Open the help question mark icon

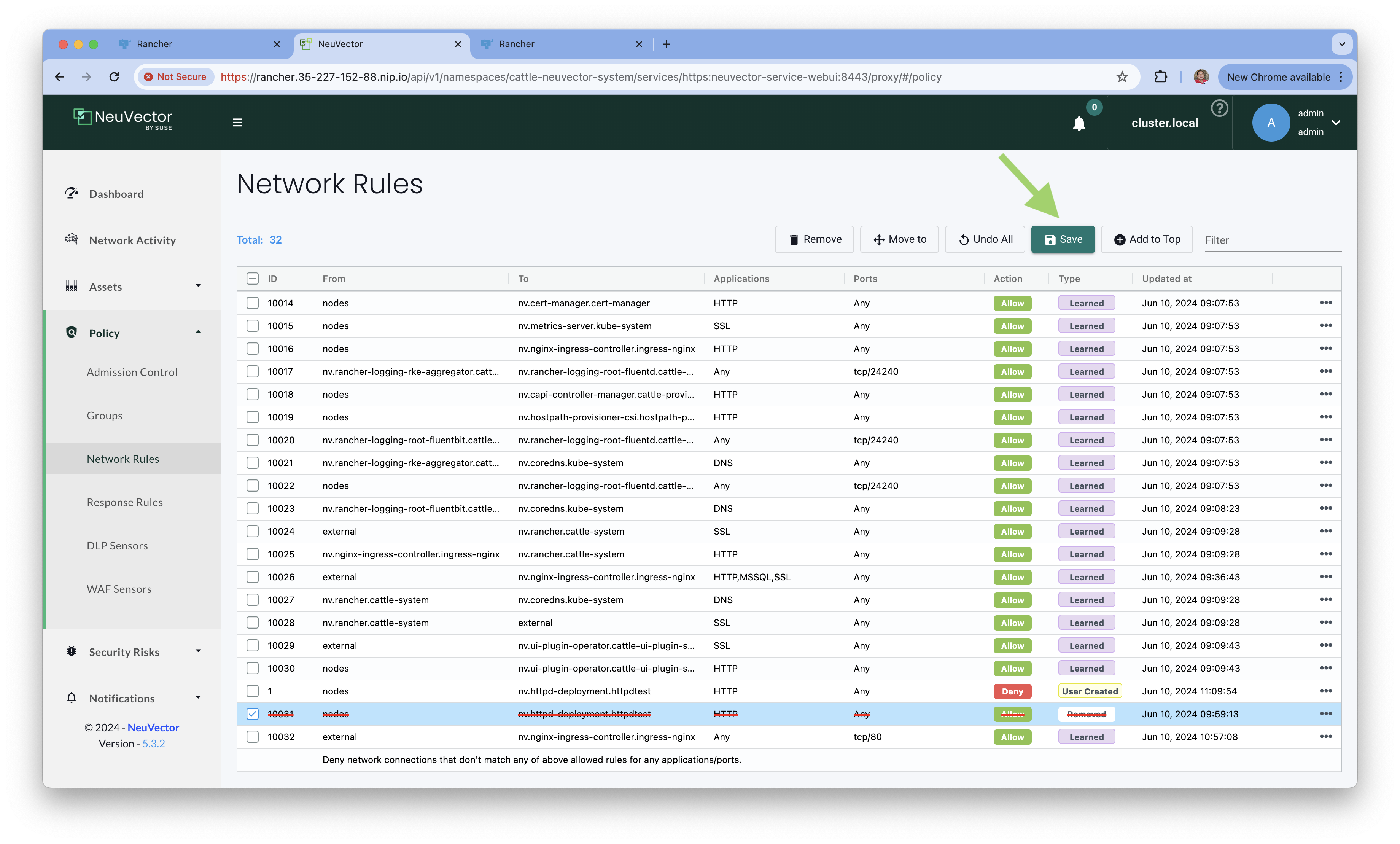coord(1219,108)
